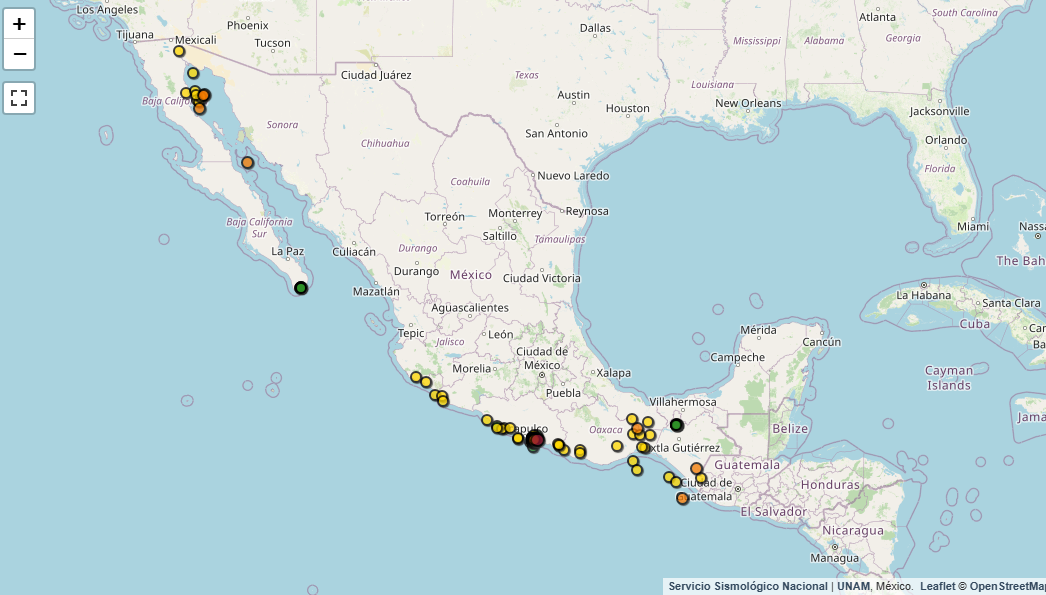
Task: Select the lowest orange marker in Baja California cluster
Action: [199, 108]
